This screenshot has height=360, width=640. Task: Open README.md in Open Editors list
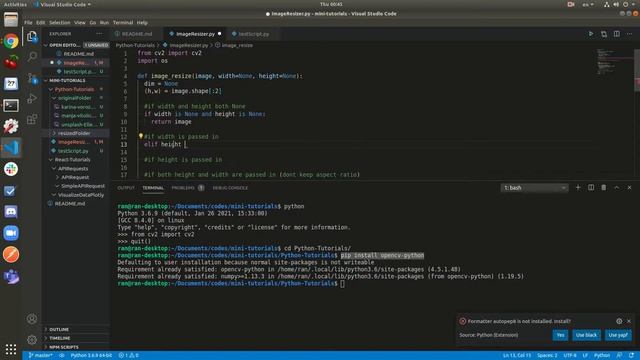pyautogui.click(x=78, y=53)
